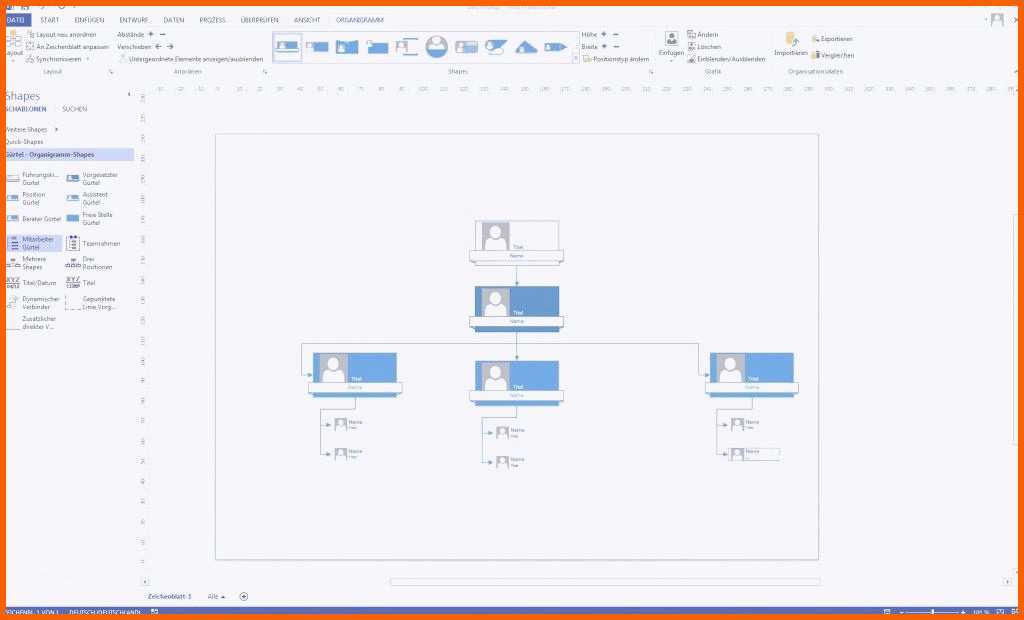Select Quick-Shapes stencil
This screenshot has width=1024, height=620.
pos(25,142)
